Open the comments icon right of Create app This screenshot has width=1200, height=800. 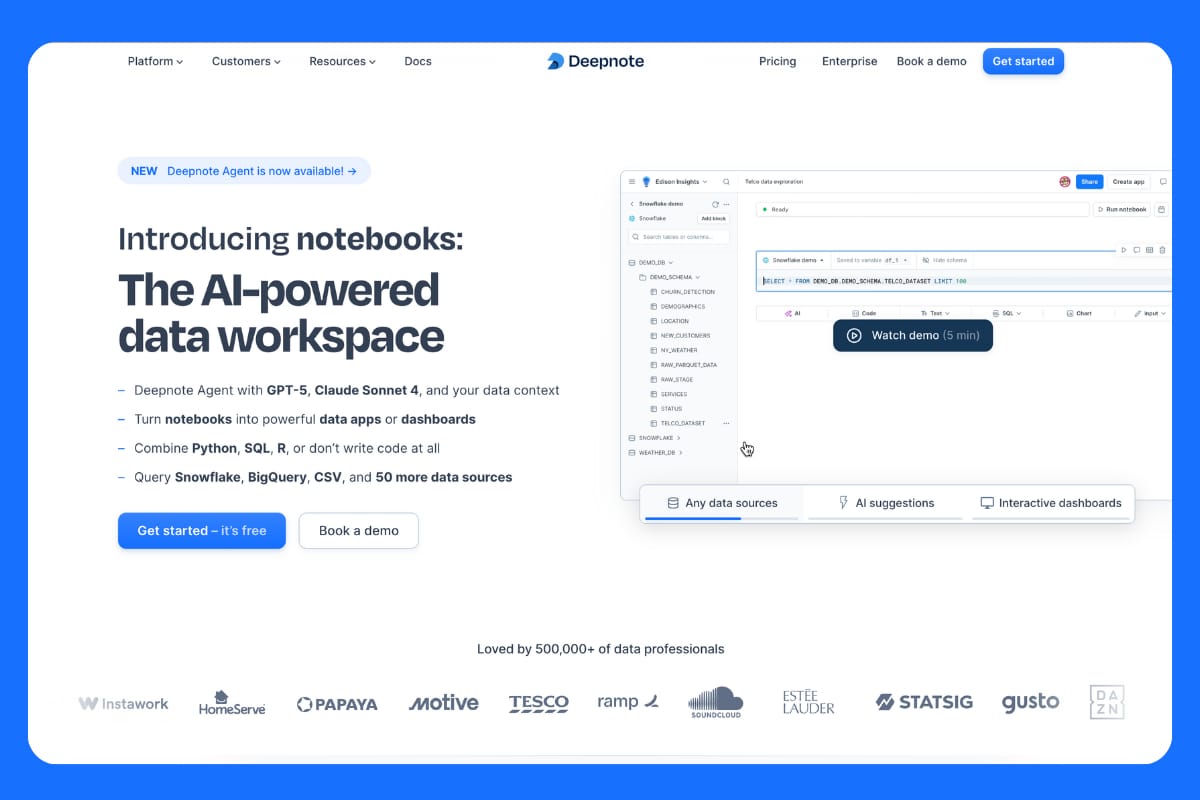click(1163, 182)
